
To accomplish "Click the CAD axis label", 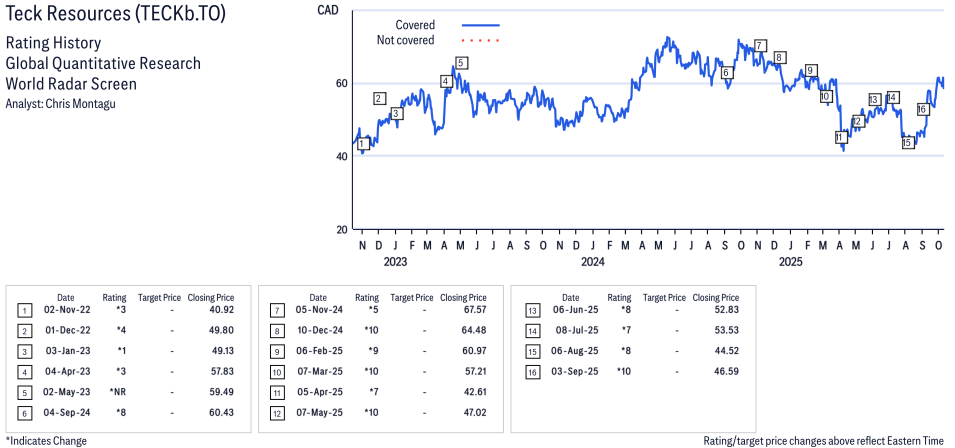I will click(326, 10).
